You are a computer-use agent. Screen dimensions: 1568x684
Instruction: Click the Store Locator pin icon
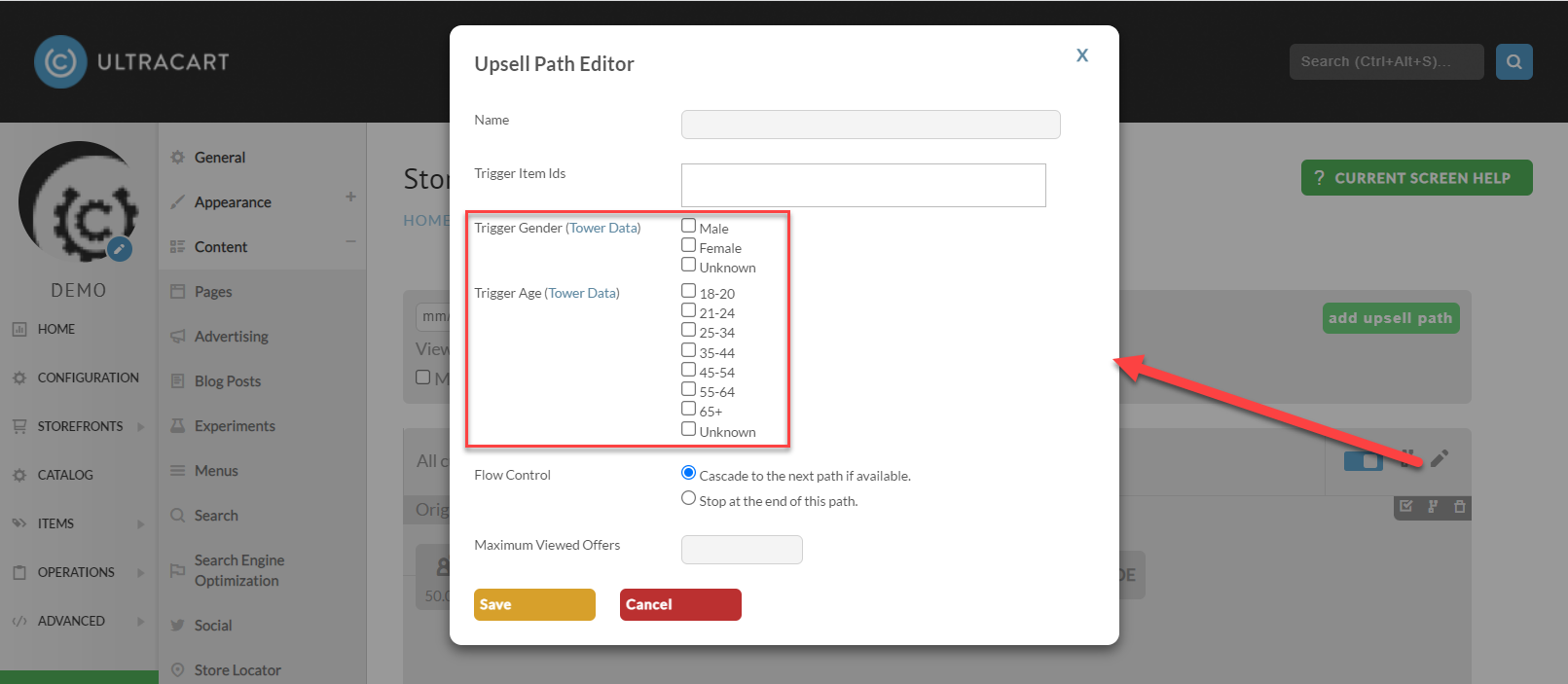tap(177, 670)
